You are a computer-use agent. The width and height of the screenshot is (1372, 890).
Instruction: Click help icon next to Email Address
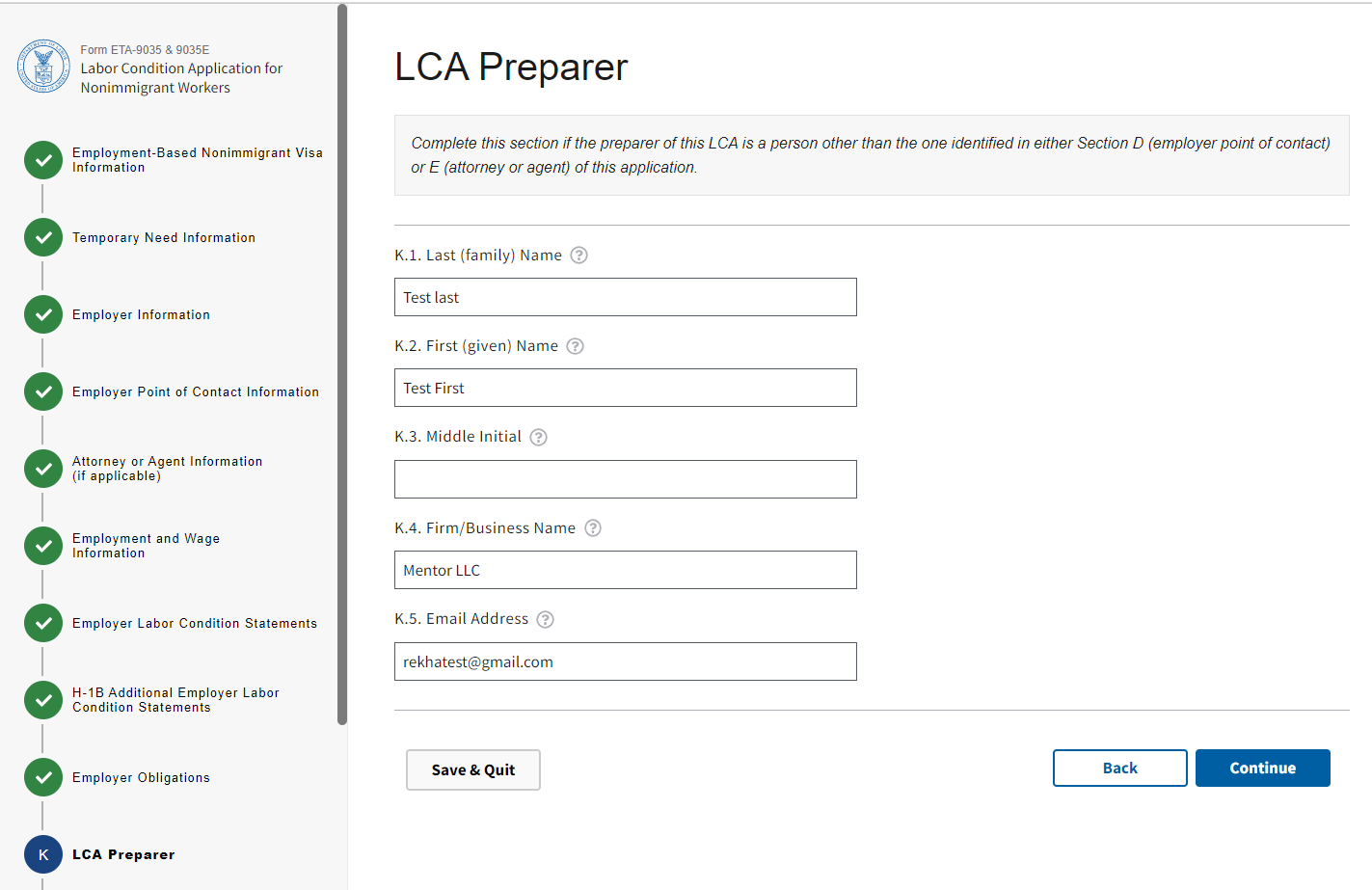pos(546,619)
